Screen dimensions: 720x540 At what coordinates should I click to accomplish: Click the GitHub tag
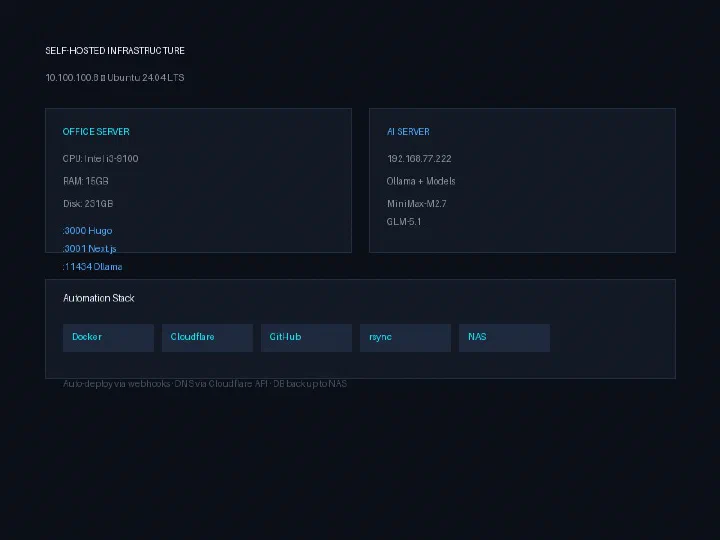(306, 338)
